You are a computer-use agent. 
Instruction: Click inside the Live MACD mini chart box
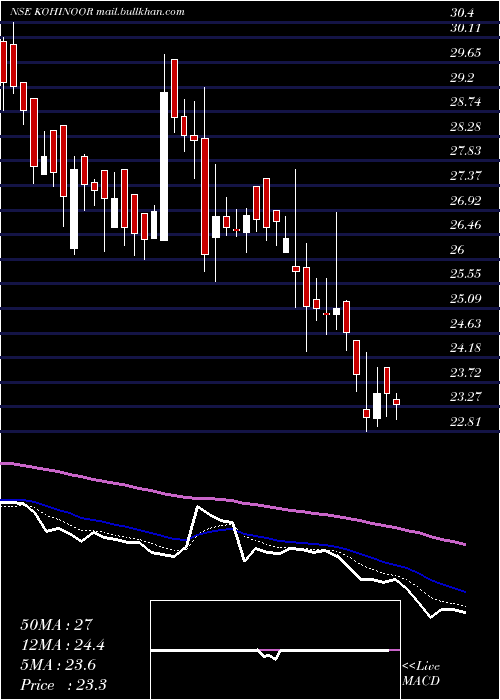click(x=275, y=650)
